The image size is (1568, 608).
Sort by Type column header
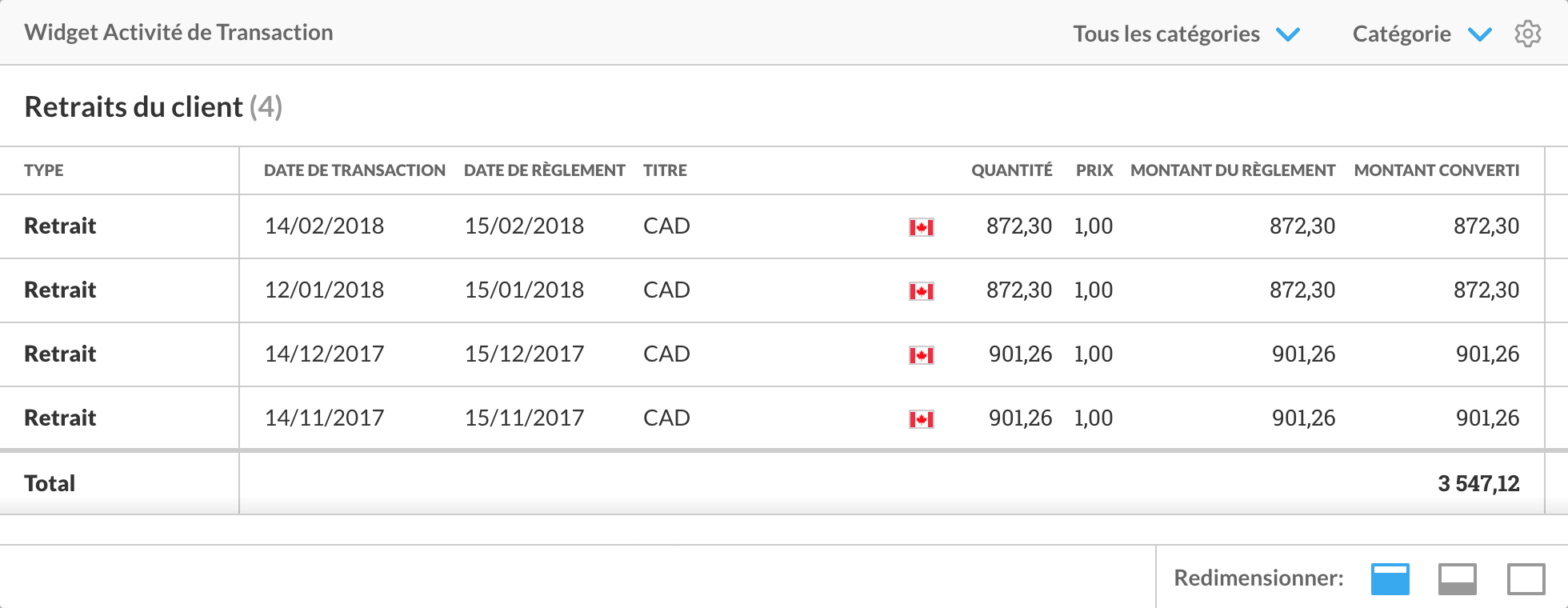(44, 170)
